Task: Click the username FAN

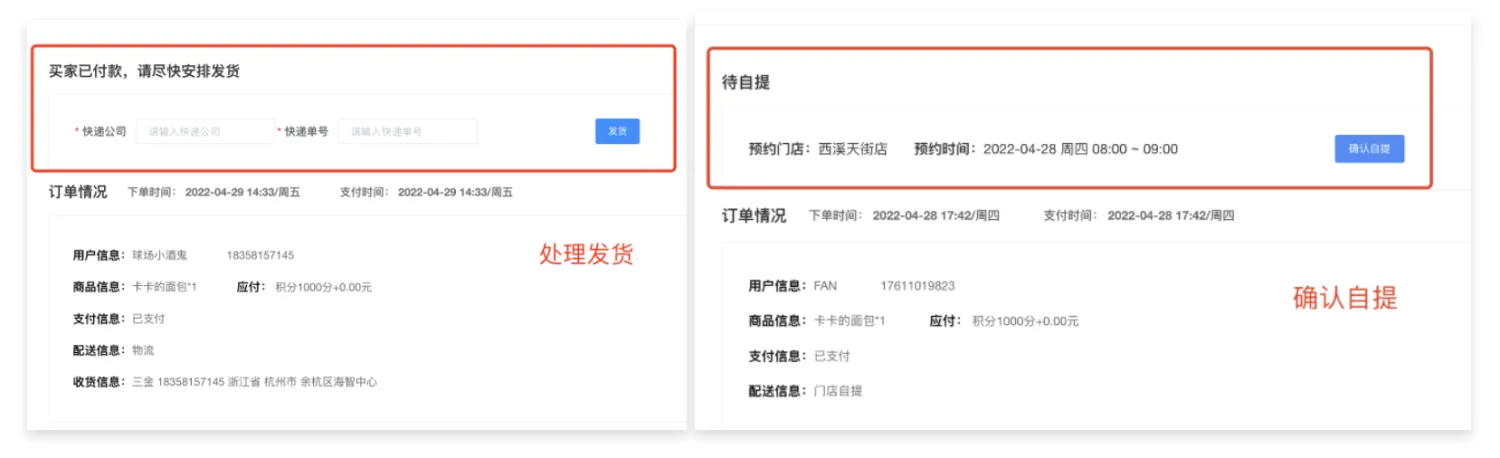Action: 825,286
